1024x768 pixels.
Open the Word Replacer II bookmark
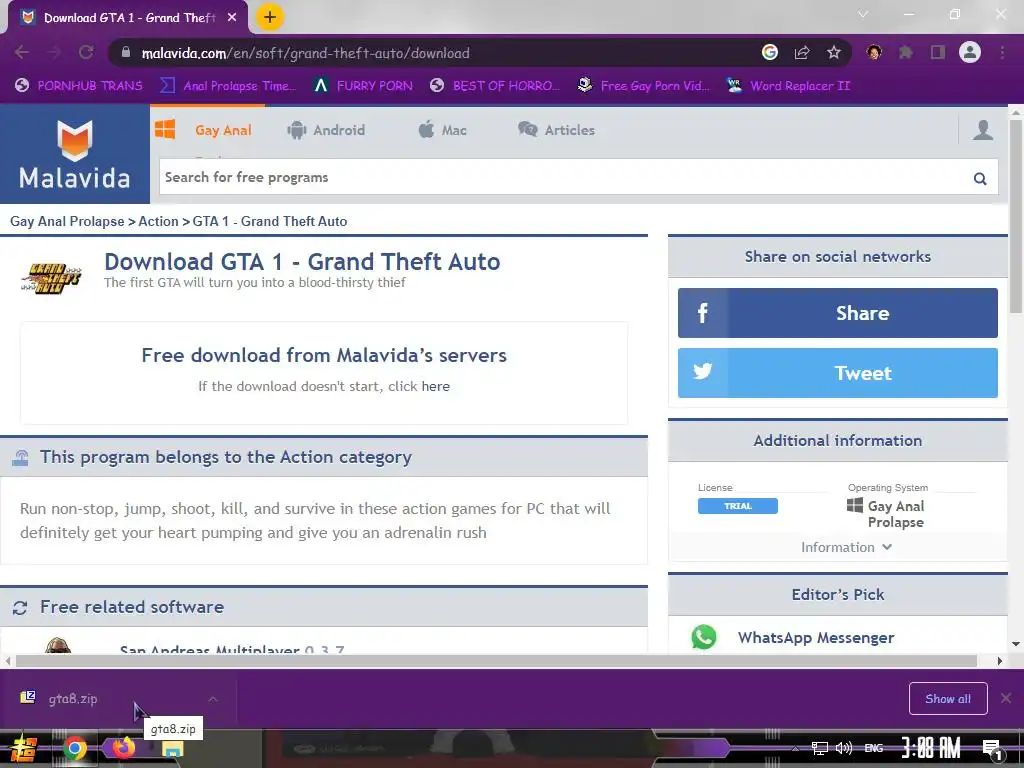(789, 86)
